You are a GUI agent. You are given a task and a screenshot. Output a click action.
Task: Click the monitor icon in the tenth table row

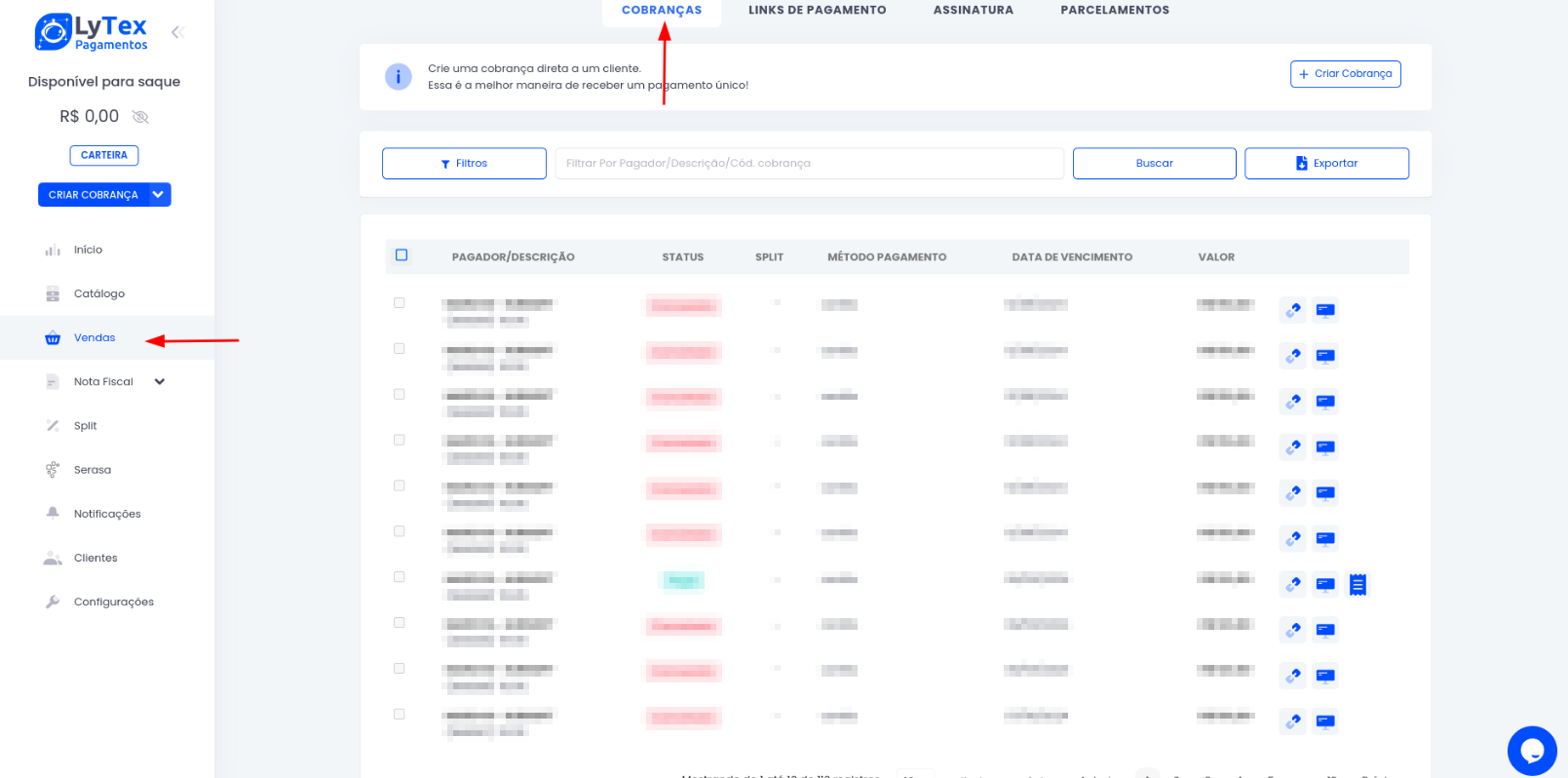(x=1325, y=721)
